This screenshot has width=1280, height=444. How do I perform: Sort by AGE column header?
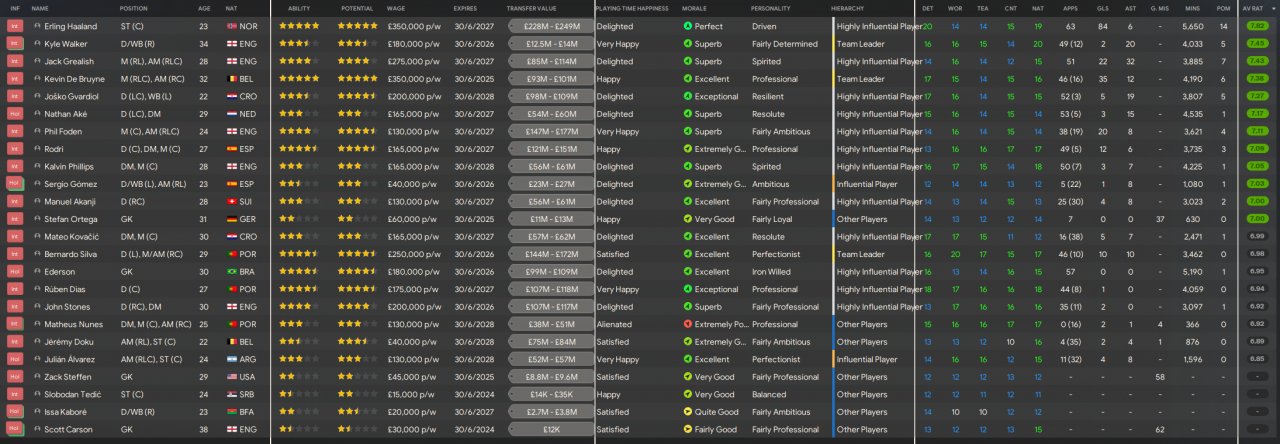(204, 8)
